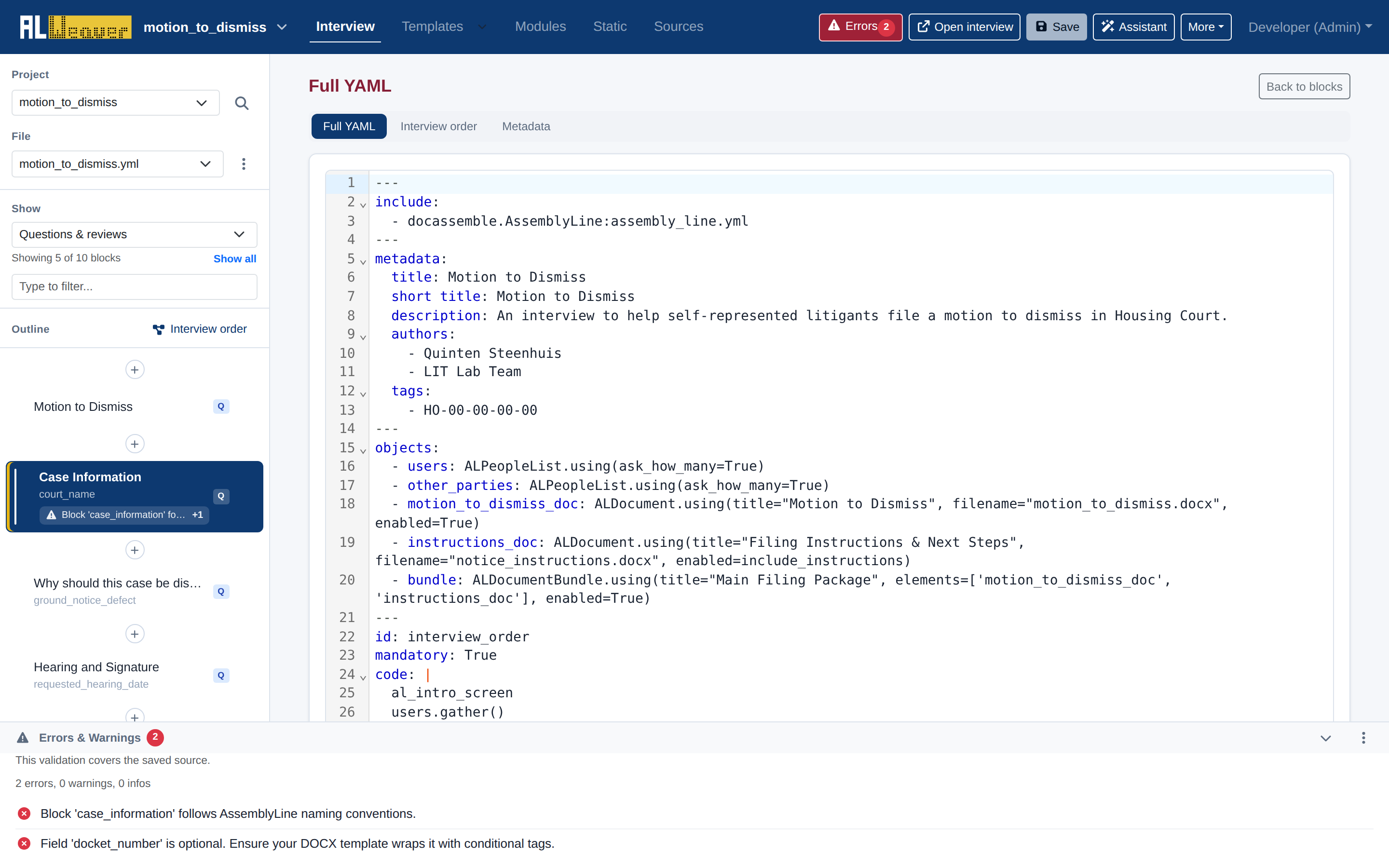Collapse the Errors & Warnings panel
The height and width of the screenshot is (868, 1389).
click(1325, 738)
